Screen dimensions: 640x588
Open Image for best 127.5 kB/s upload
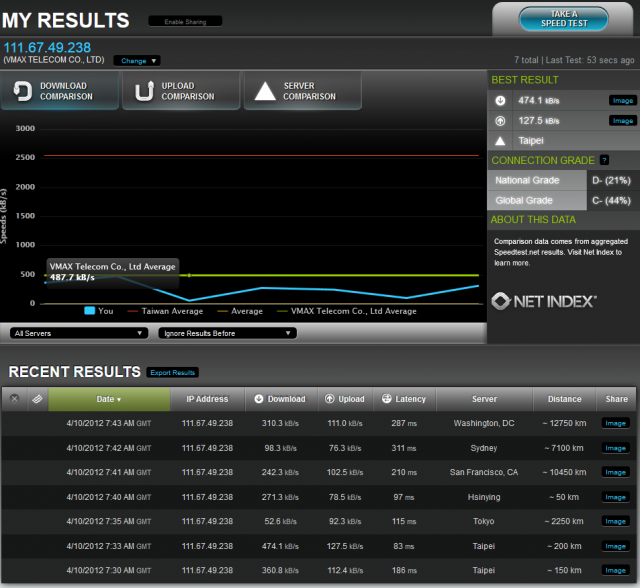pos(622,121)
